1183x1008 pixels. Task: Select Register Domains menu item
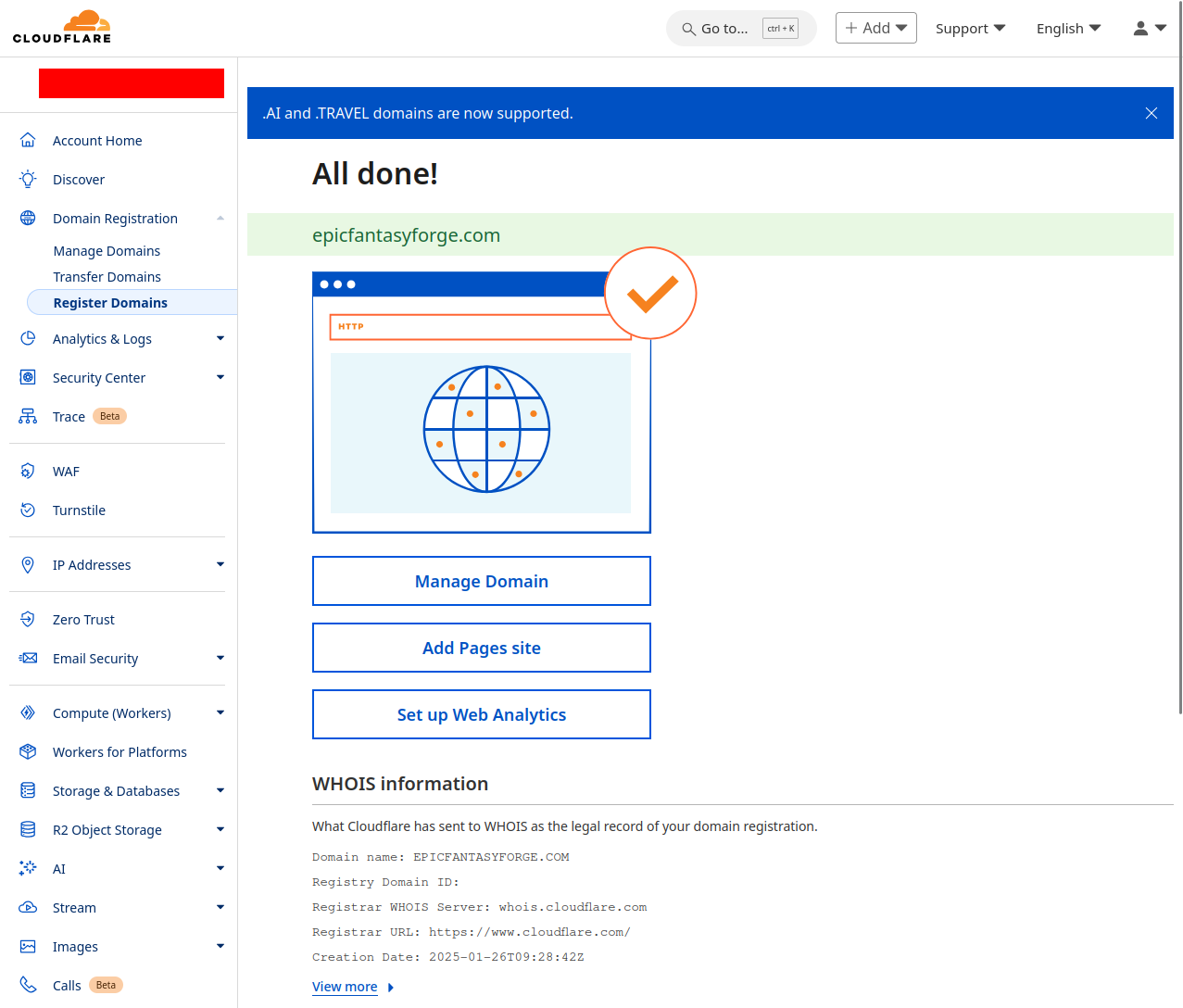pos(132,302)
